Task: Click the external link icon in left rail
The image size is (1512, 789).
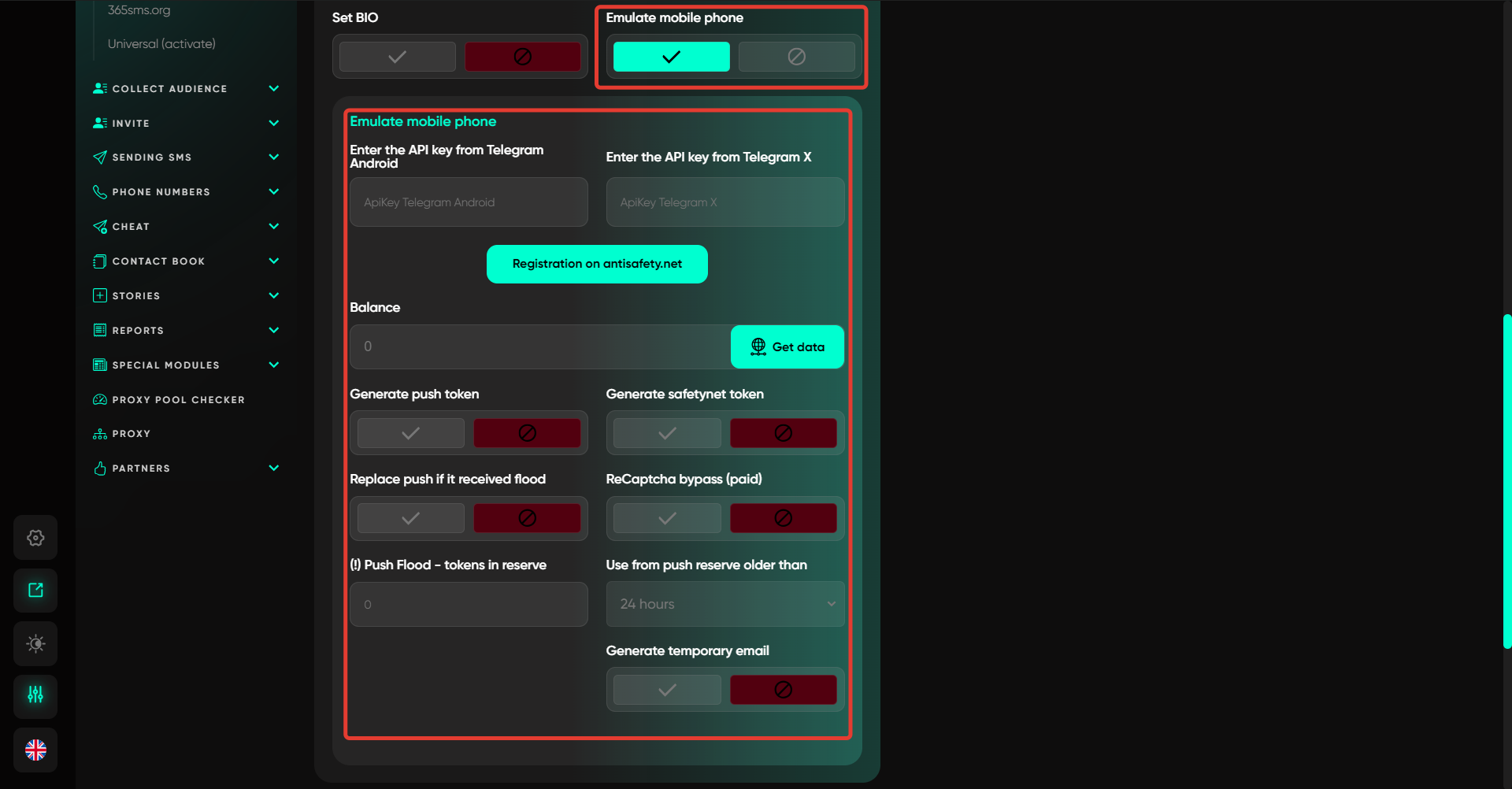Action: pos(35,591)
